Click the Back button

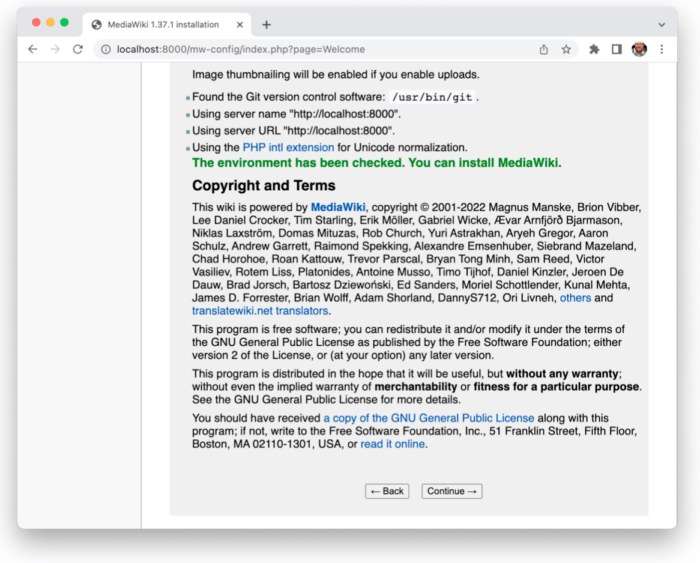coord(387,491)
